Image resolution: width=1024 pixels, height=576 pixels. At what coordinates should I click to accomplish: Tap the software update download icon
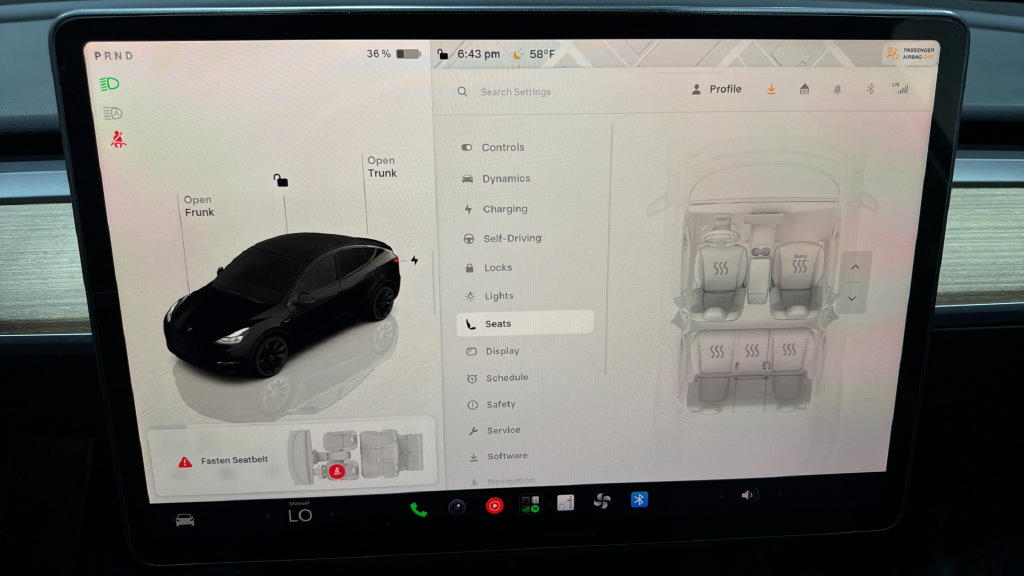771,89
